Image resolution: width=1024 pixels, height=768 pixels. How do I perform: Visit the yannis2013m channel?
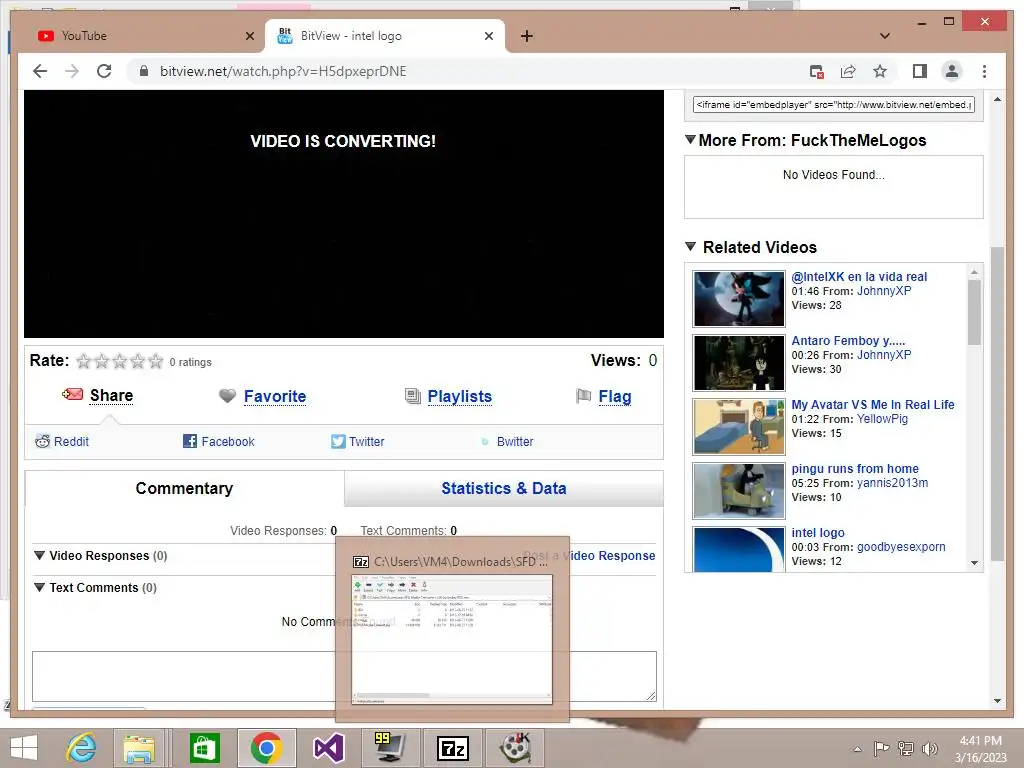[x=892, y=483]
